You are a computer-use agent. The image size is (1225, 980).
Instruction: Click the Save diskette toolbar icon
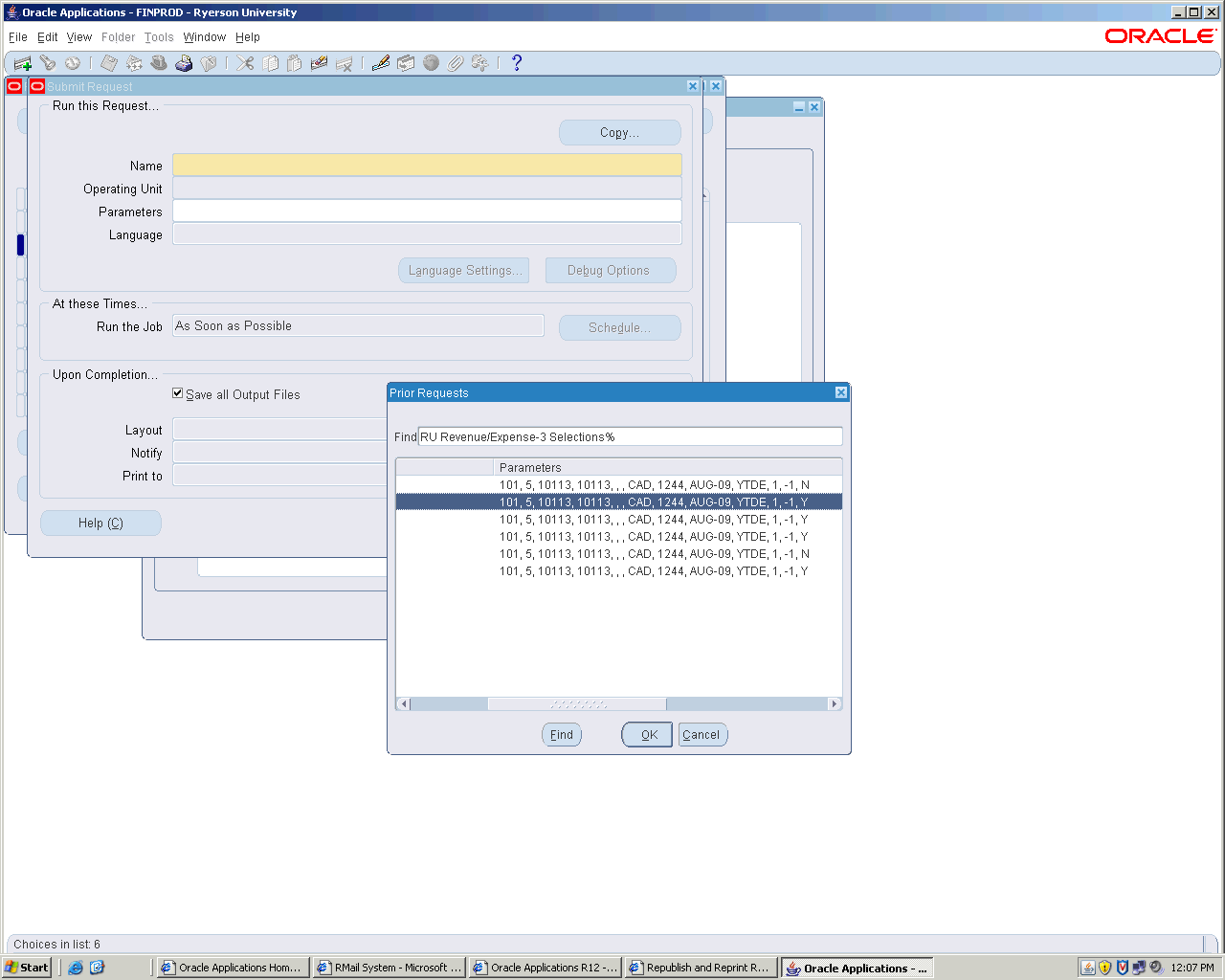pyautogui.click(x=109, y=63)
